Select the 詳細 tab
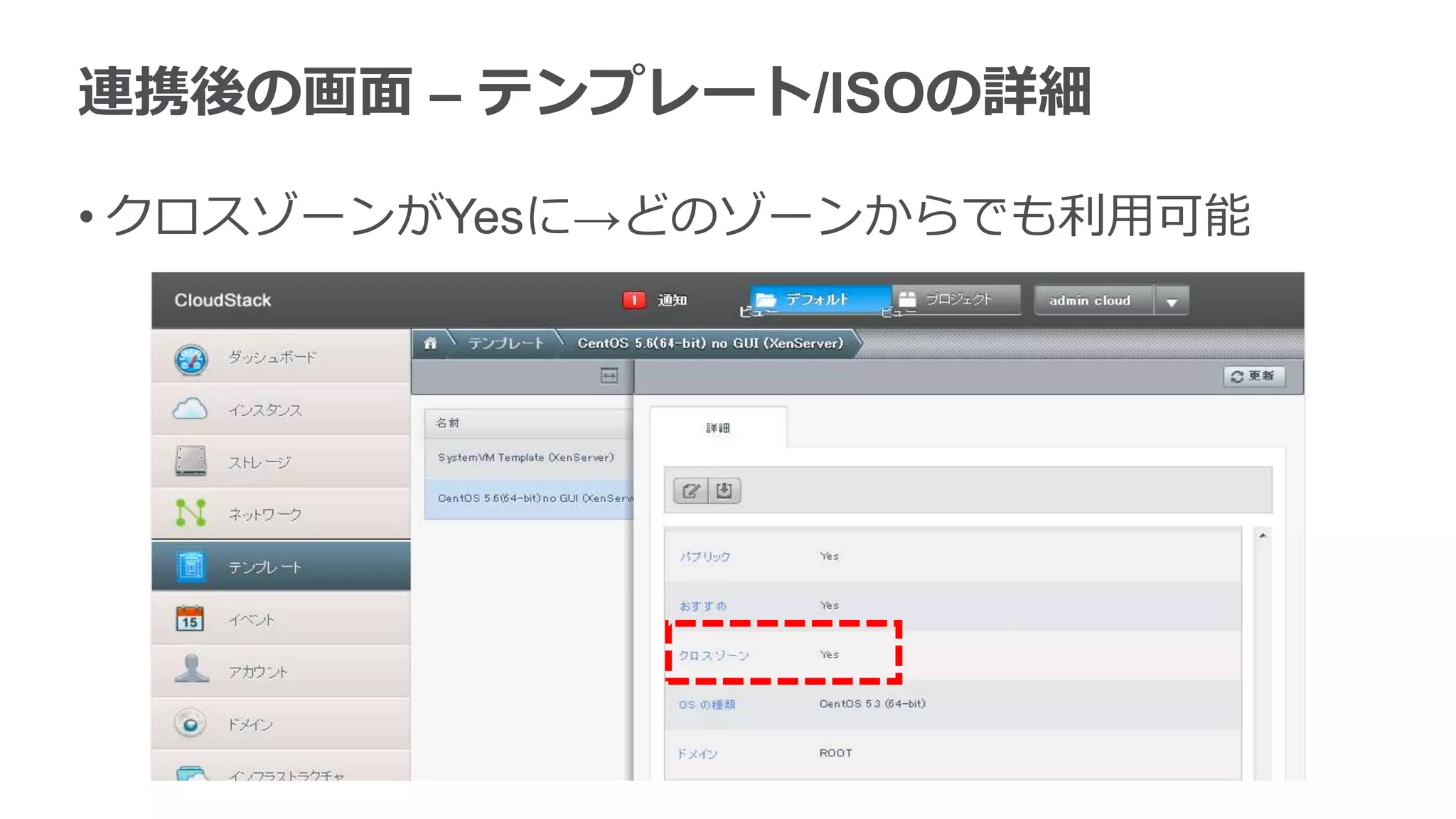 718,427
